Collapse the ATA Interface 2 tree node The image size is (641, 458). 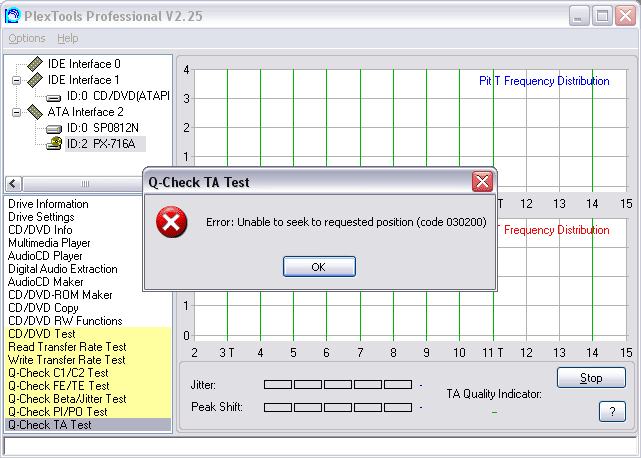click(x=16, y=112)
